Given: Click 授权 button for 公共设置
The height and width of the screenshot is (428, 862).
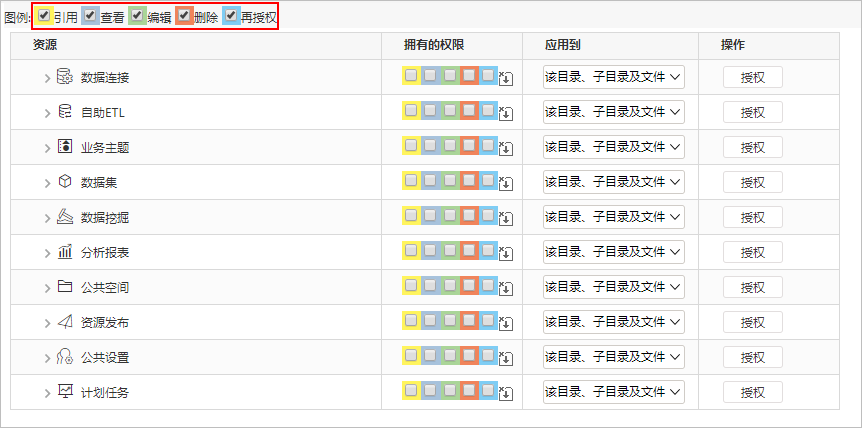Looking at the screenshot, I should tap(753, 358).
